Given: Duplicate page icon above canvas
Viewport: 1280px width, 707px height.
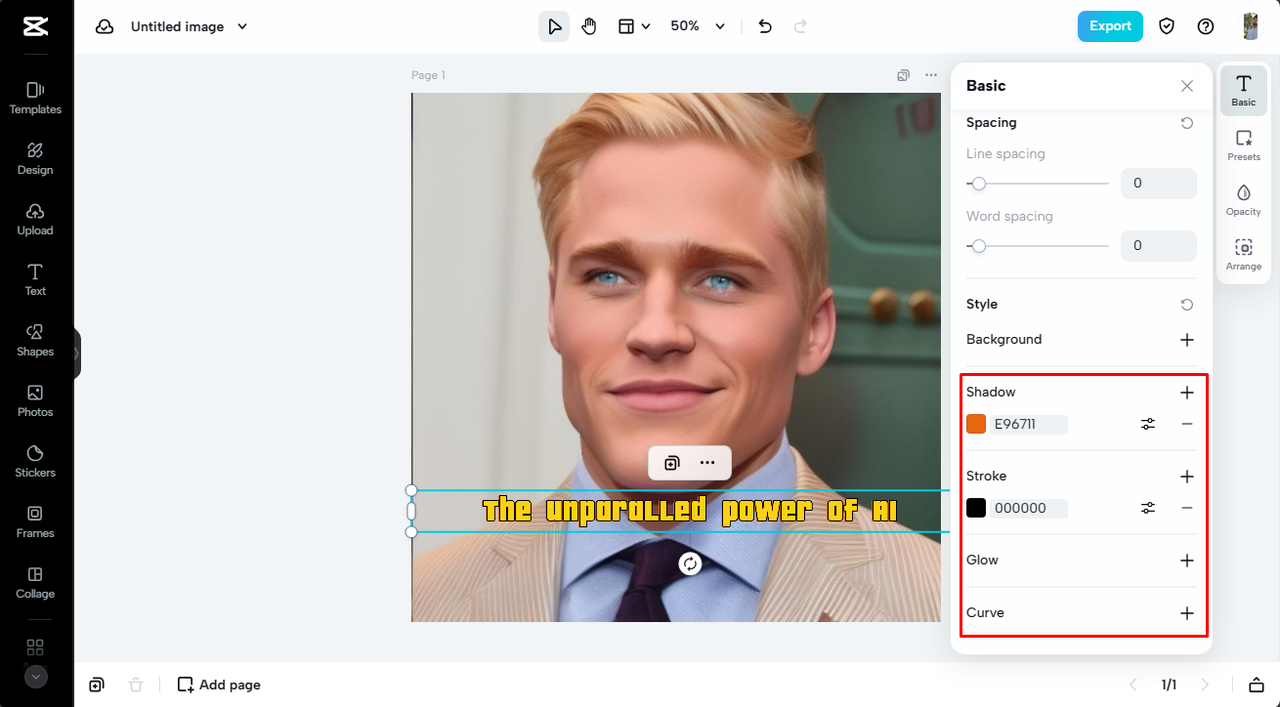Looking at the screenshot, I should (x=903, y=75).
